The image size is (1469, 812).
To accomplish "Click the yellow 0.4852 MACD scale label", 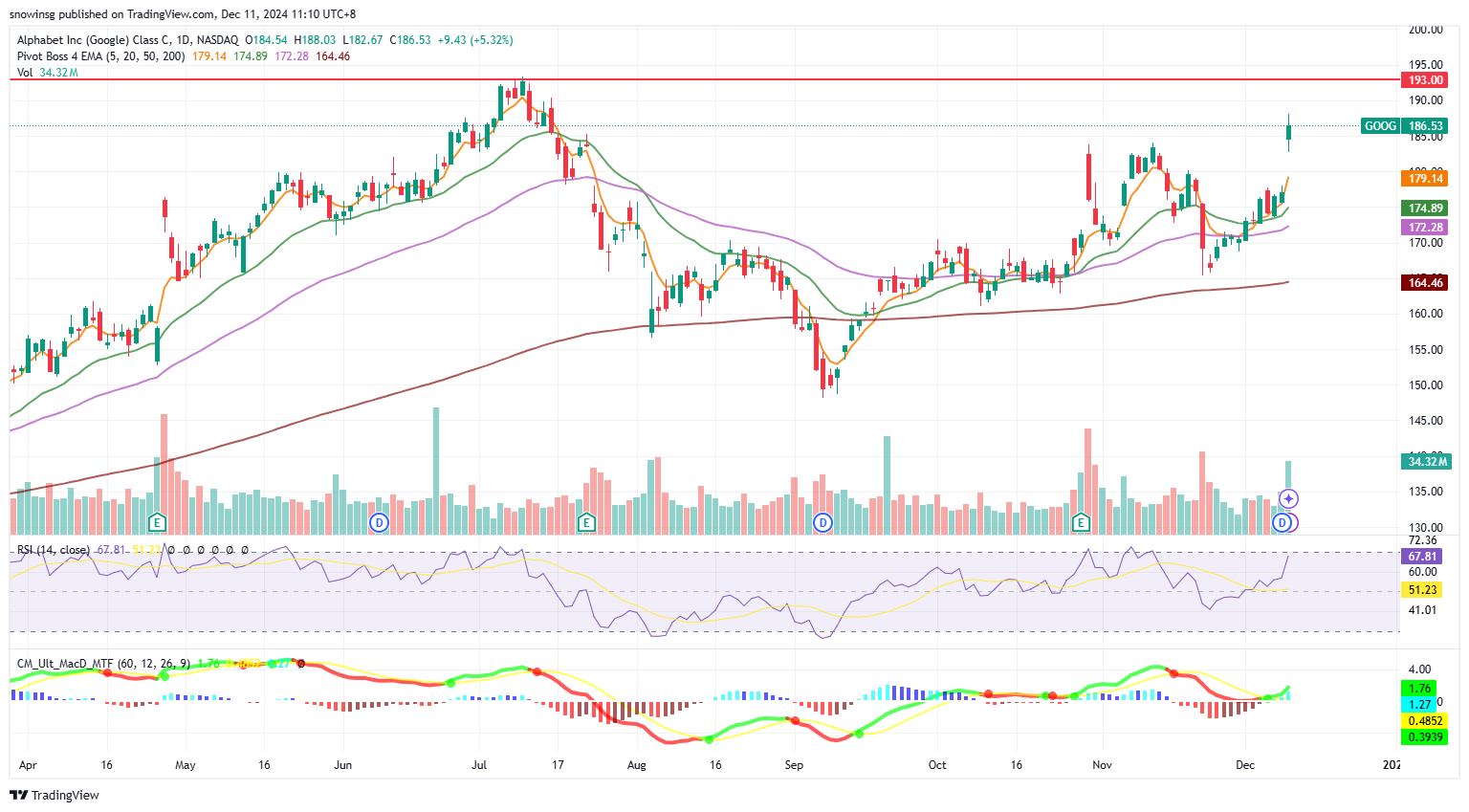I will [1426, 721].
